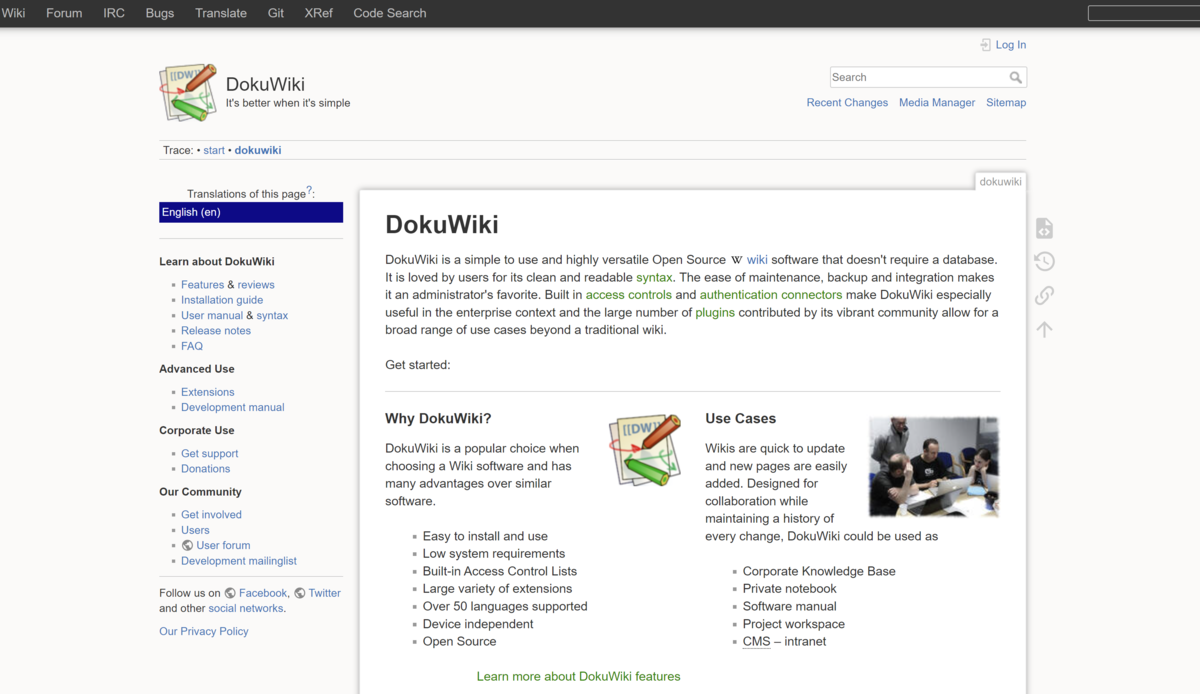Open Installation guide
Image resolution: width=1200 pixels, height=694 pixels.
click(x=222, y=300)
